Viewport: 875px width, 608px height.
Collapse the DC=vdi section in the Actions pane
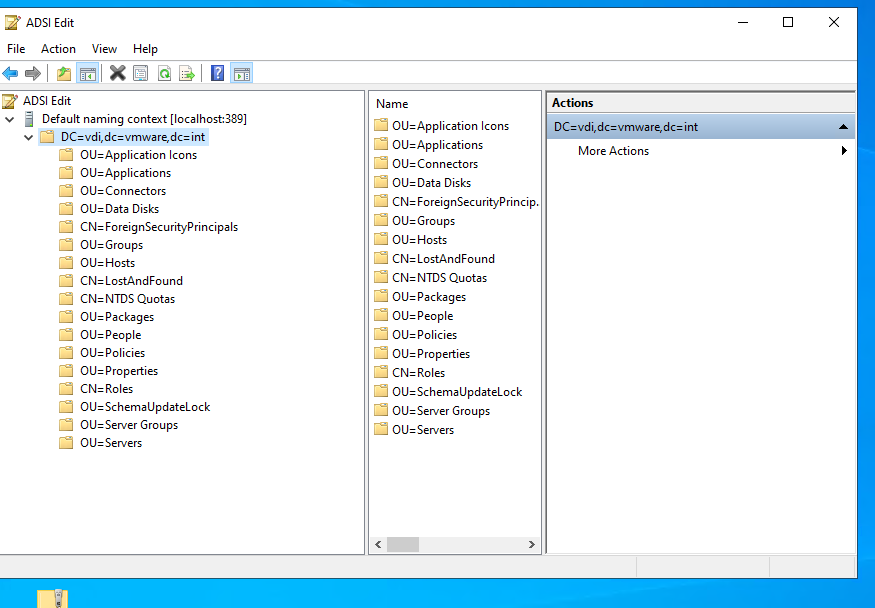click(843, 127)
